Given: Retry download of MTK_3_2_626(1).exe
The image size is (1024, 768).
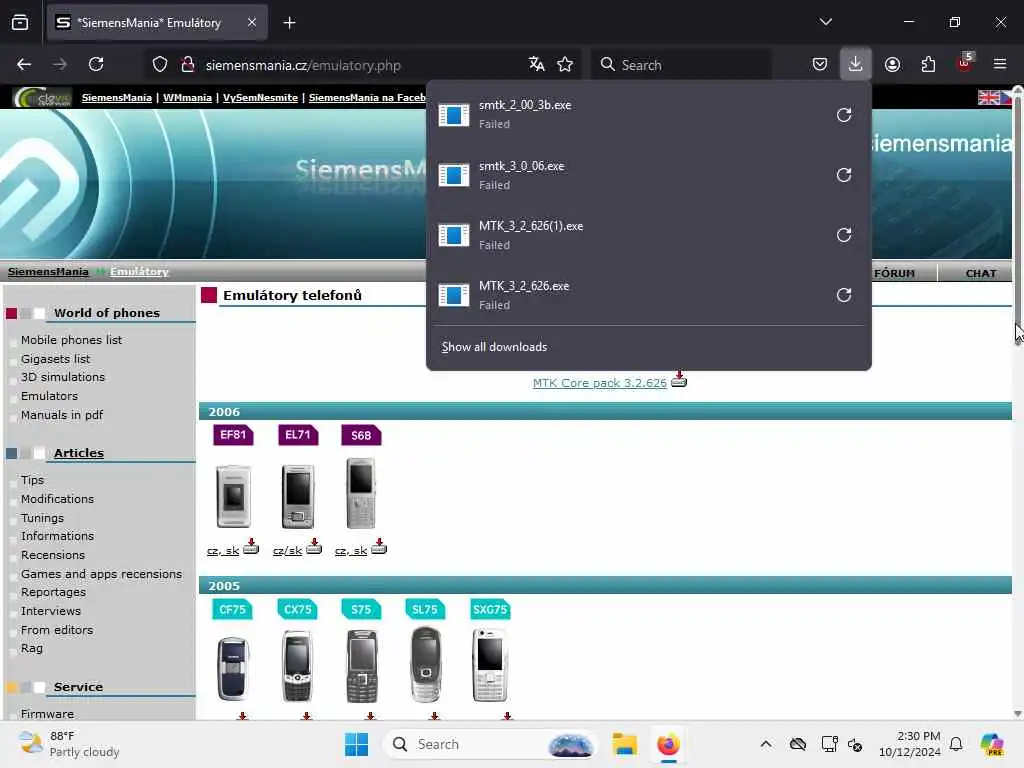Looking at the screenshot, I should coord(844,235).
